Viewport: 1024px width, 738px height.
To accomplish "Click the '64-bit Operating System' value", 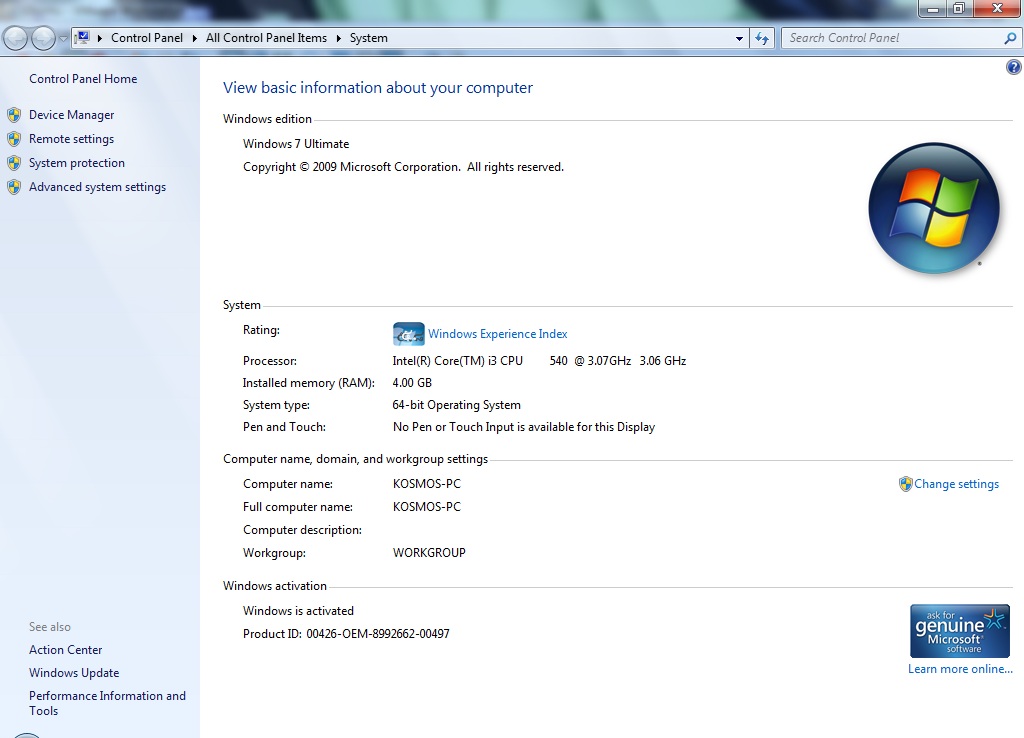I will click(456, 405).
